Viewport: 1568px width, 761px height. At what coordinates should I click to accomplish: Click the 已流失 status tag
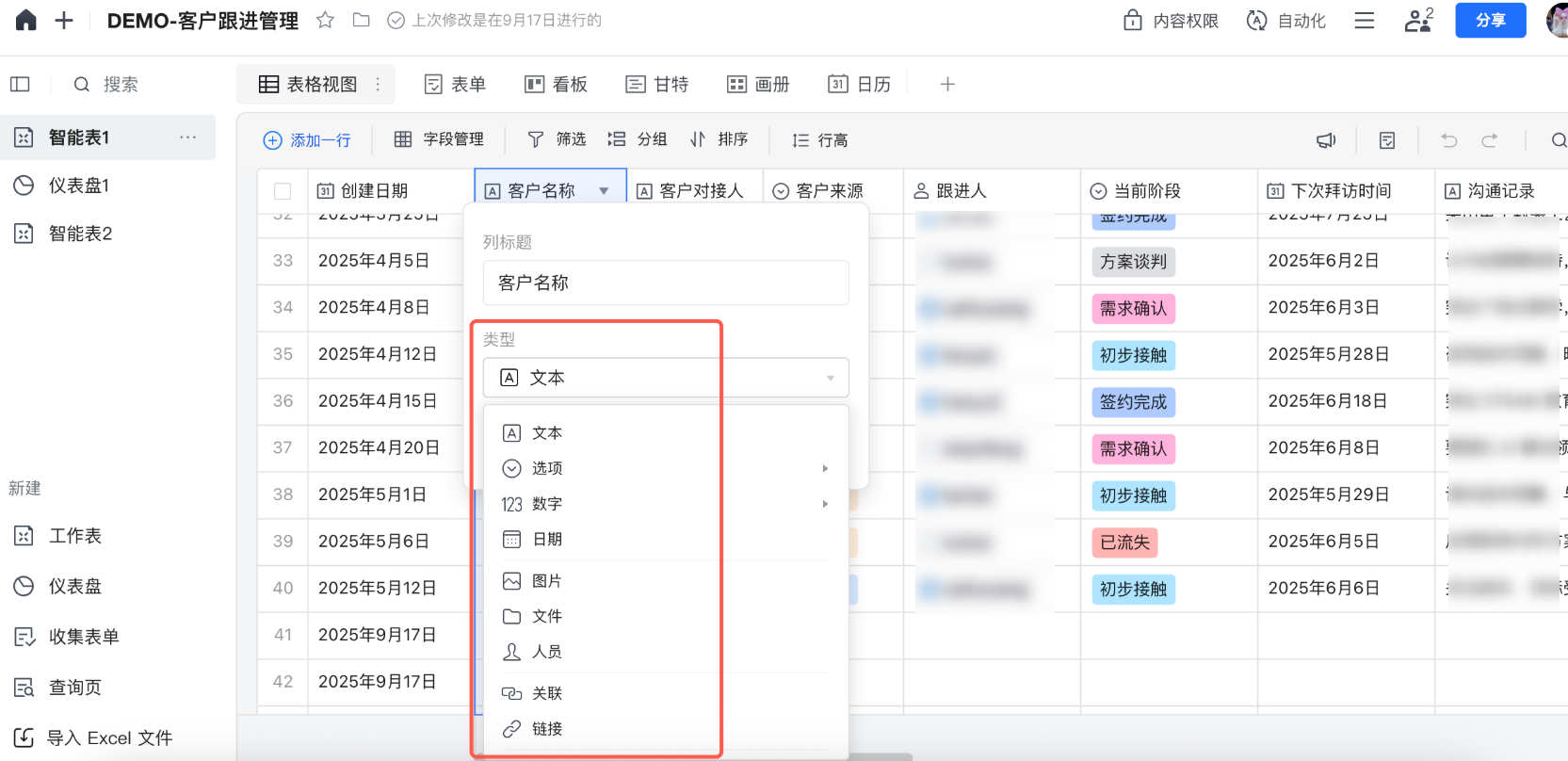[x=1124, y=542]
